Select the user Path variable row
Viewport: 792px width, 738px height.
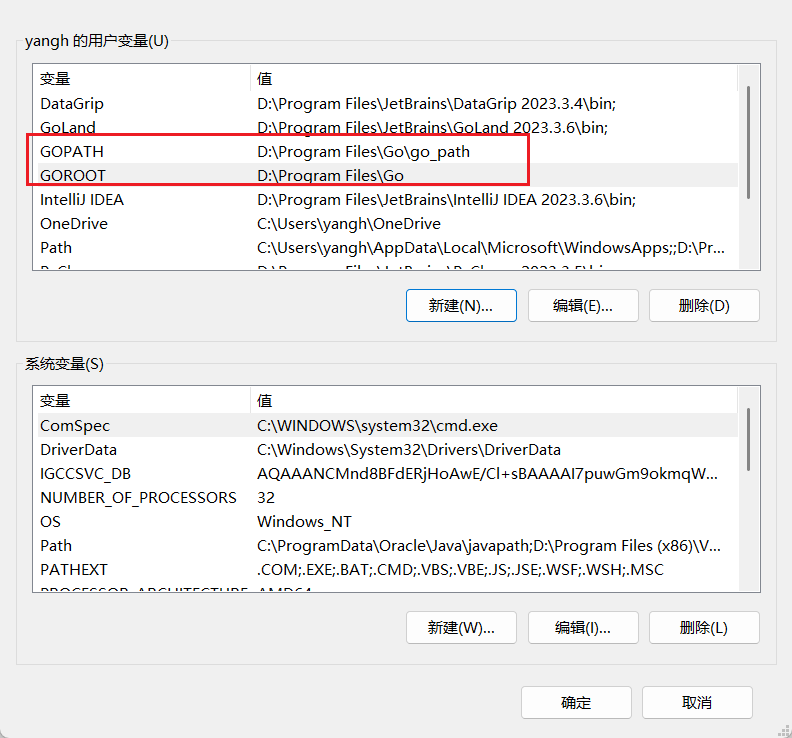(56, 248)
